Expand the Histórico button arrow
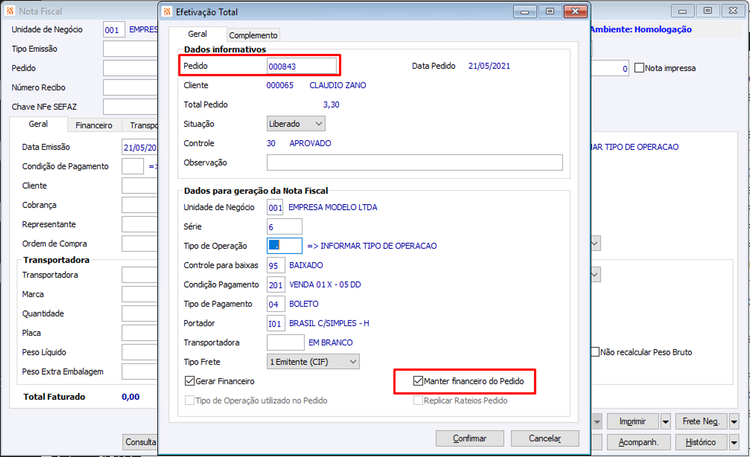Viewport: 750px width, 457px height. tap(734, 442)
